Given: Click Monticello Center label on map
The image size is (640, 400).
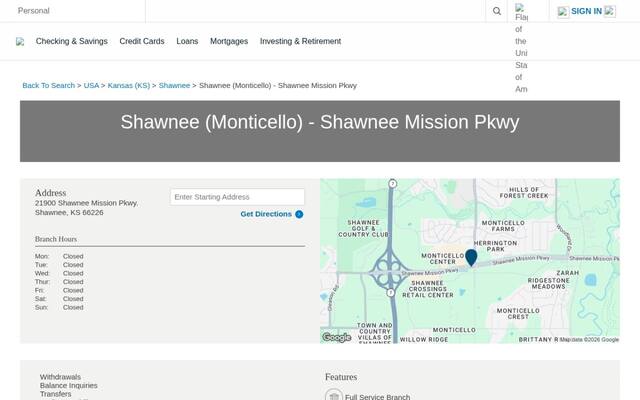Looking at the screenshot, I should pos(442,259).
